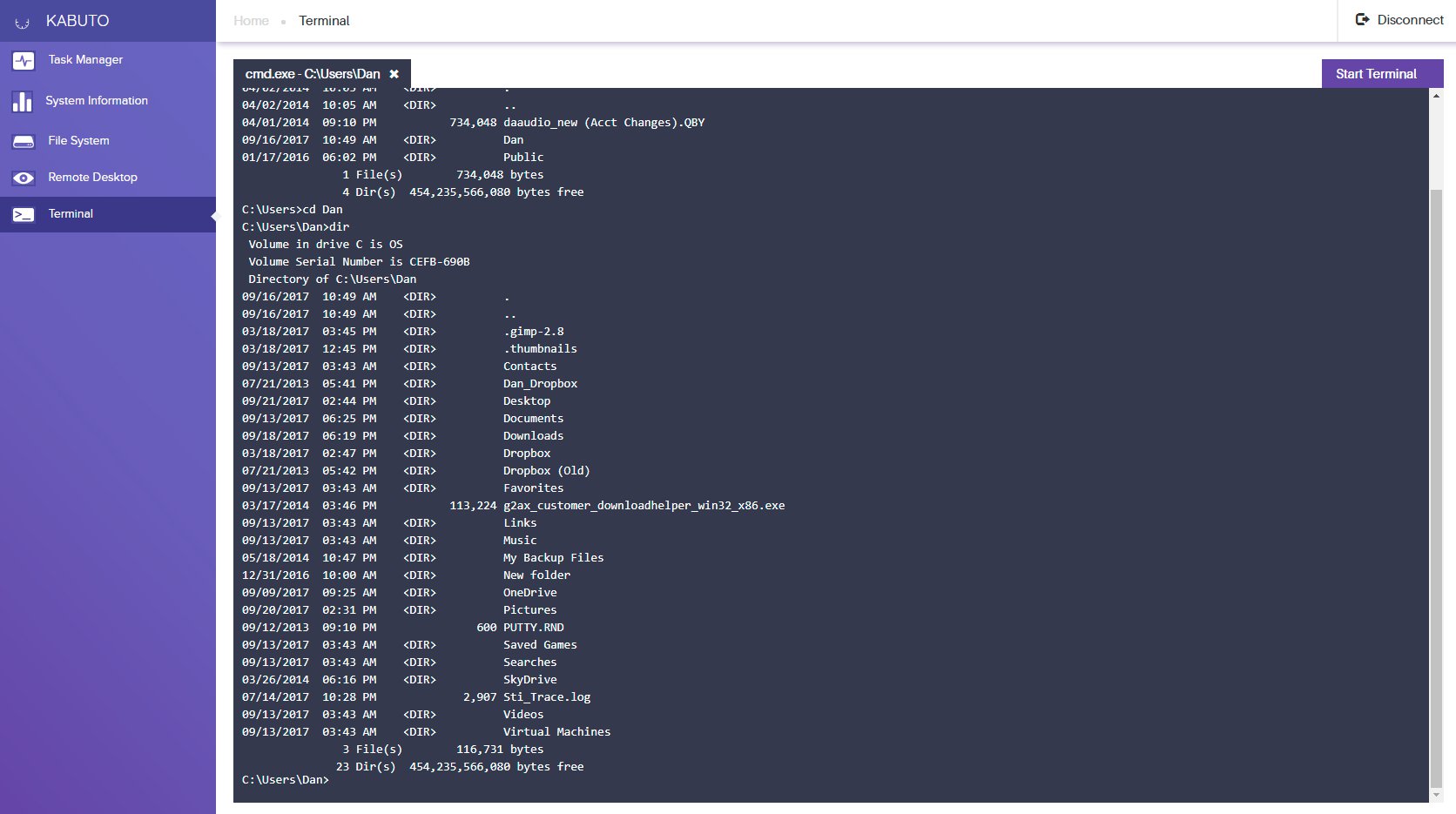
Task: Open System Information page
Action: click(x=108, y=101)
